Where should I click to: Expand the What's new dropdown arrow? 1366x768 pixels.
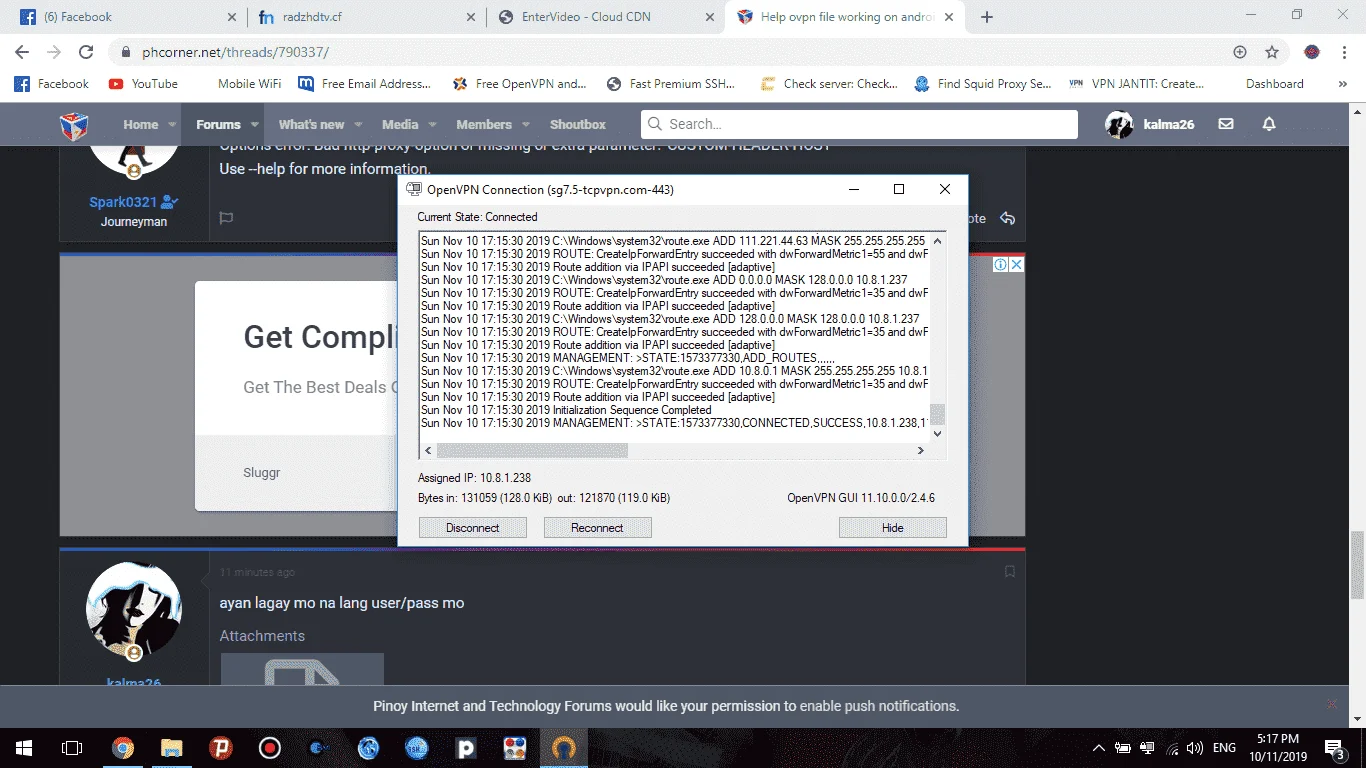[358, 125]
